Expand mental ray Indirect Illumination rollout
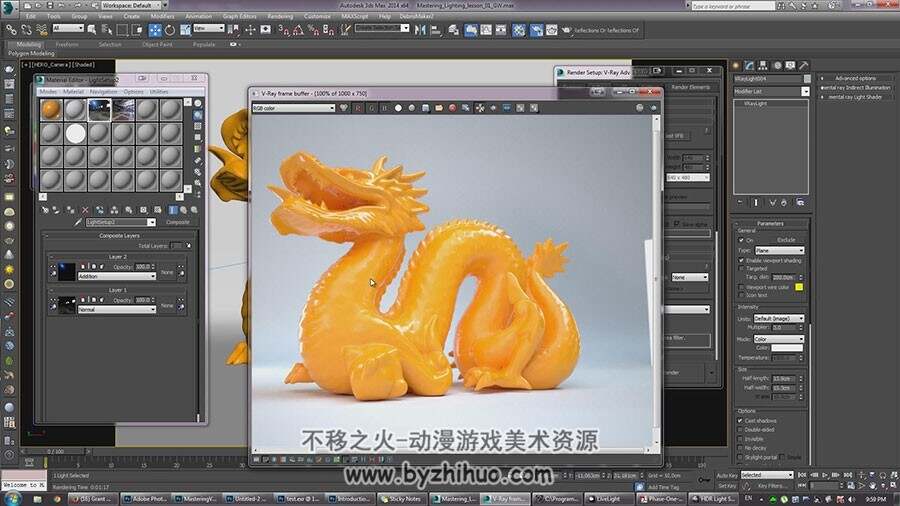This screenshot has width=900, height=506. pos(855,88)
